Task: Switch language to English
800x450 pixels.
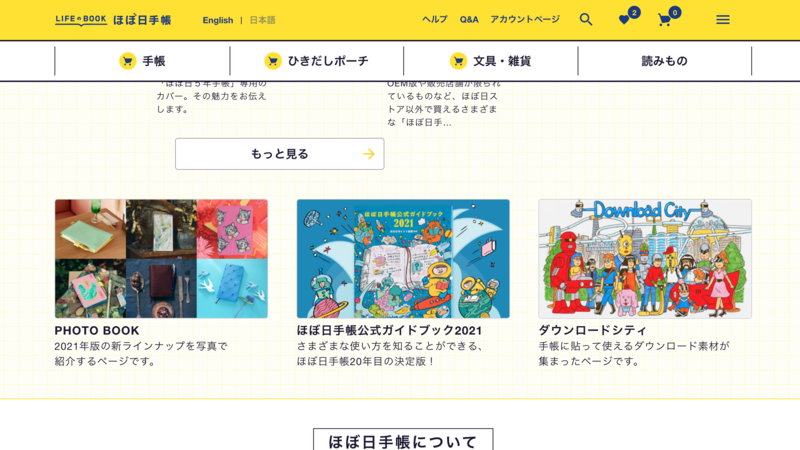Action: tap(218, 20)
